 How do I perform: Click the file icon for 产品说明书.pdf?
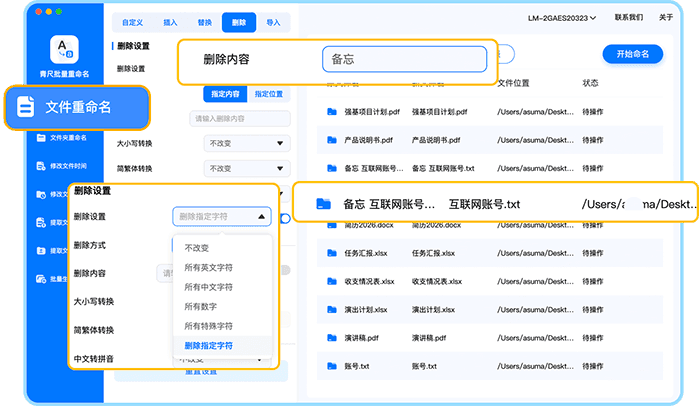[x=332, y=139]
